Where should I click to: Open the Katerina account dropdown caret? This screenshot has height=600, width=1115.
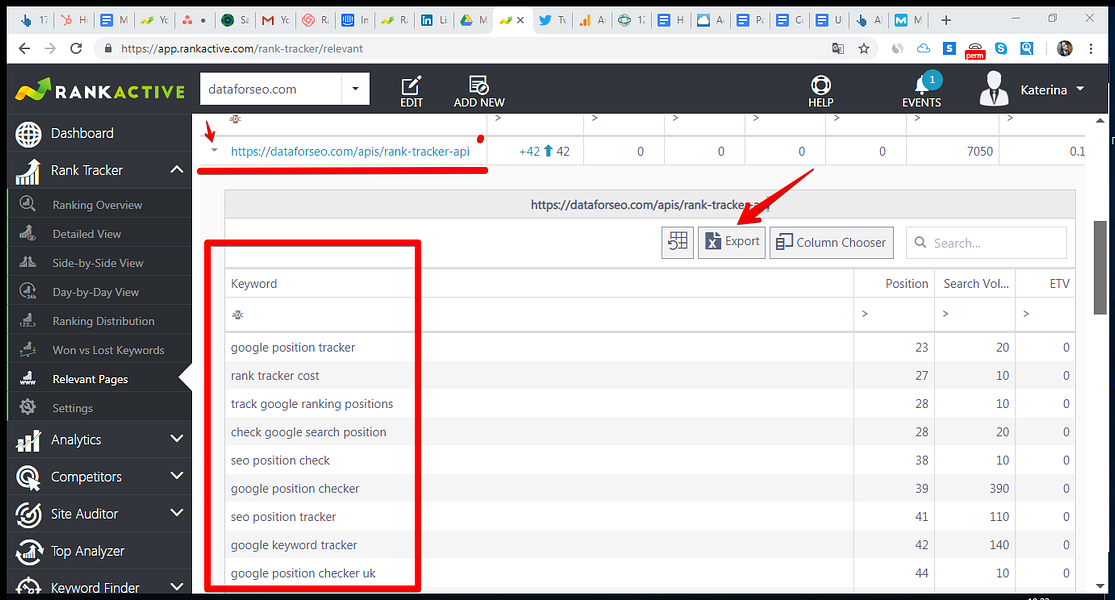point(1080,89)
